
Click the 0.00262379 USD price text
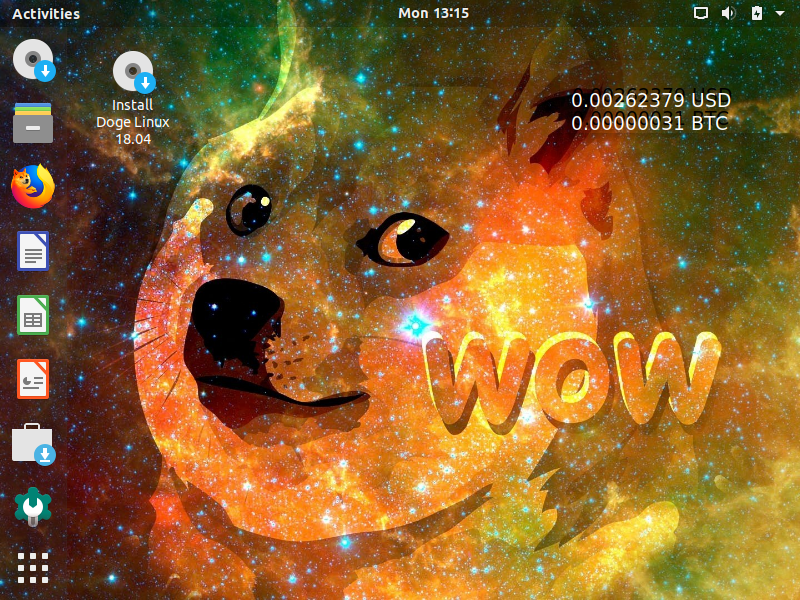(x=651, y=100)
